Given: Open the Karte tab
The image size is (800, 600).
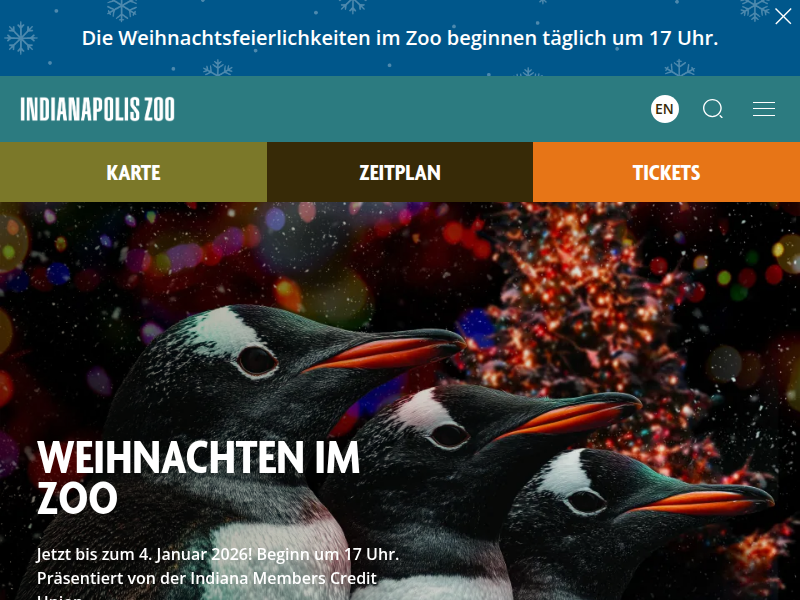Looking at the screenshot, I should tap(133, 172).
